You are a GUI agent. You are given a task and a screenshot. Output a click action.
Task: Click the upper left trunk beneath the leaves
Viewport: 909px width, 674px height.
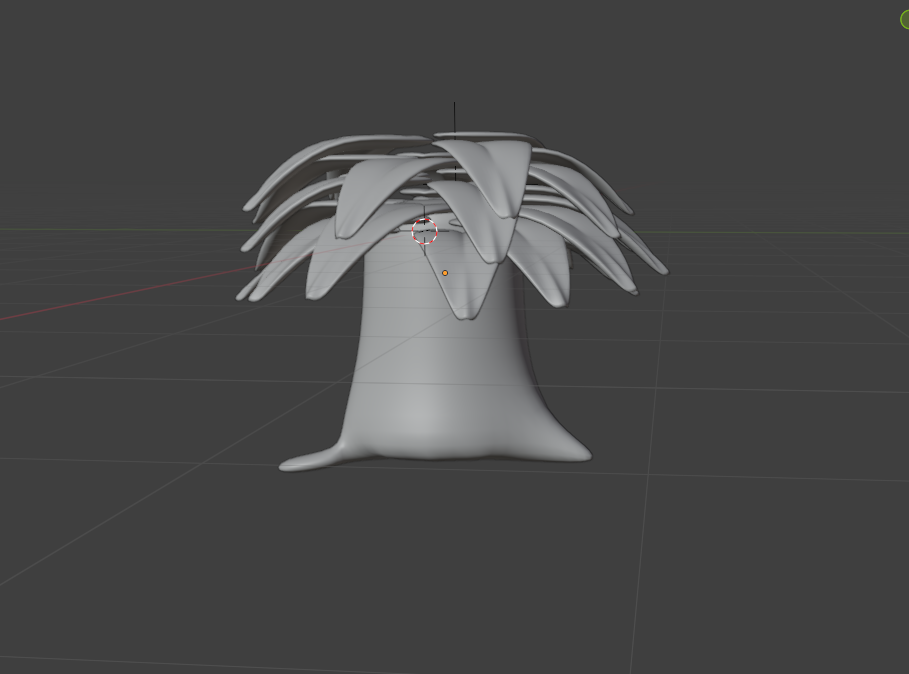[380, 290]
